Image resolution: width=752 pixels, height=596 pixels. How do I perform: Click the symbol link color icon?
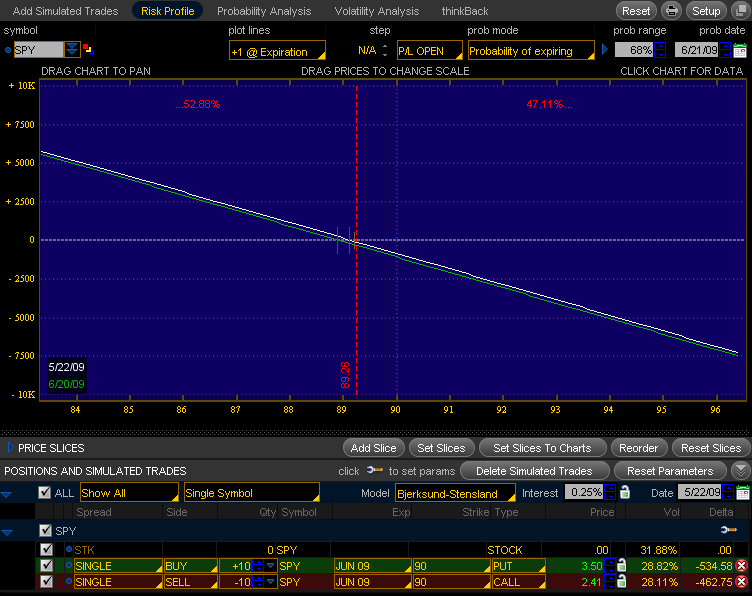[x=87, y=49]
